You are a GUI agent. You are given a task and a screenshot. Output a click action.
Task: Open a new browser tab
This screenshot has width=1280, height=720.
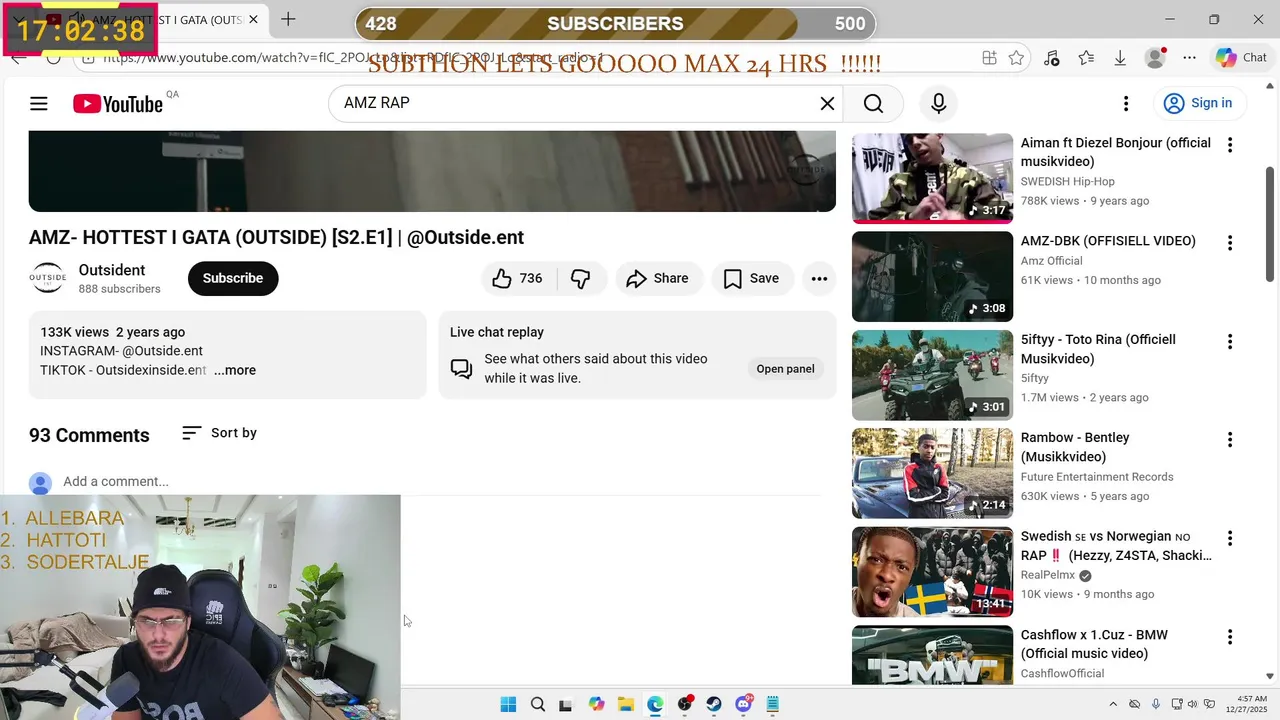(x=288, y=19)
